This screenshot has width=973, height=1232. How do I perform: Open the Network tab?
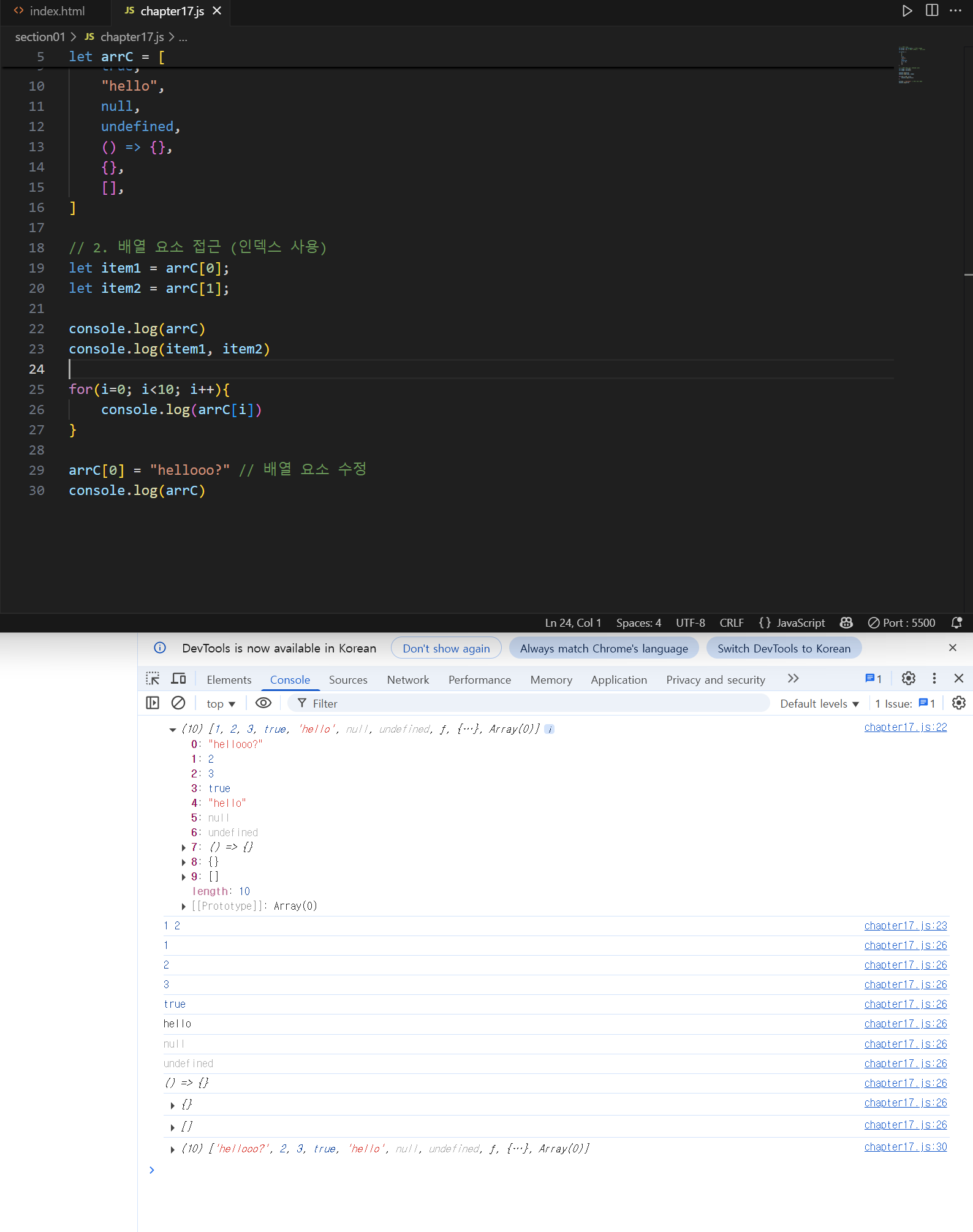click(x=408, y=679)
